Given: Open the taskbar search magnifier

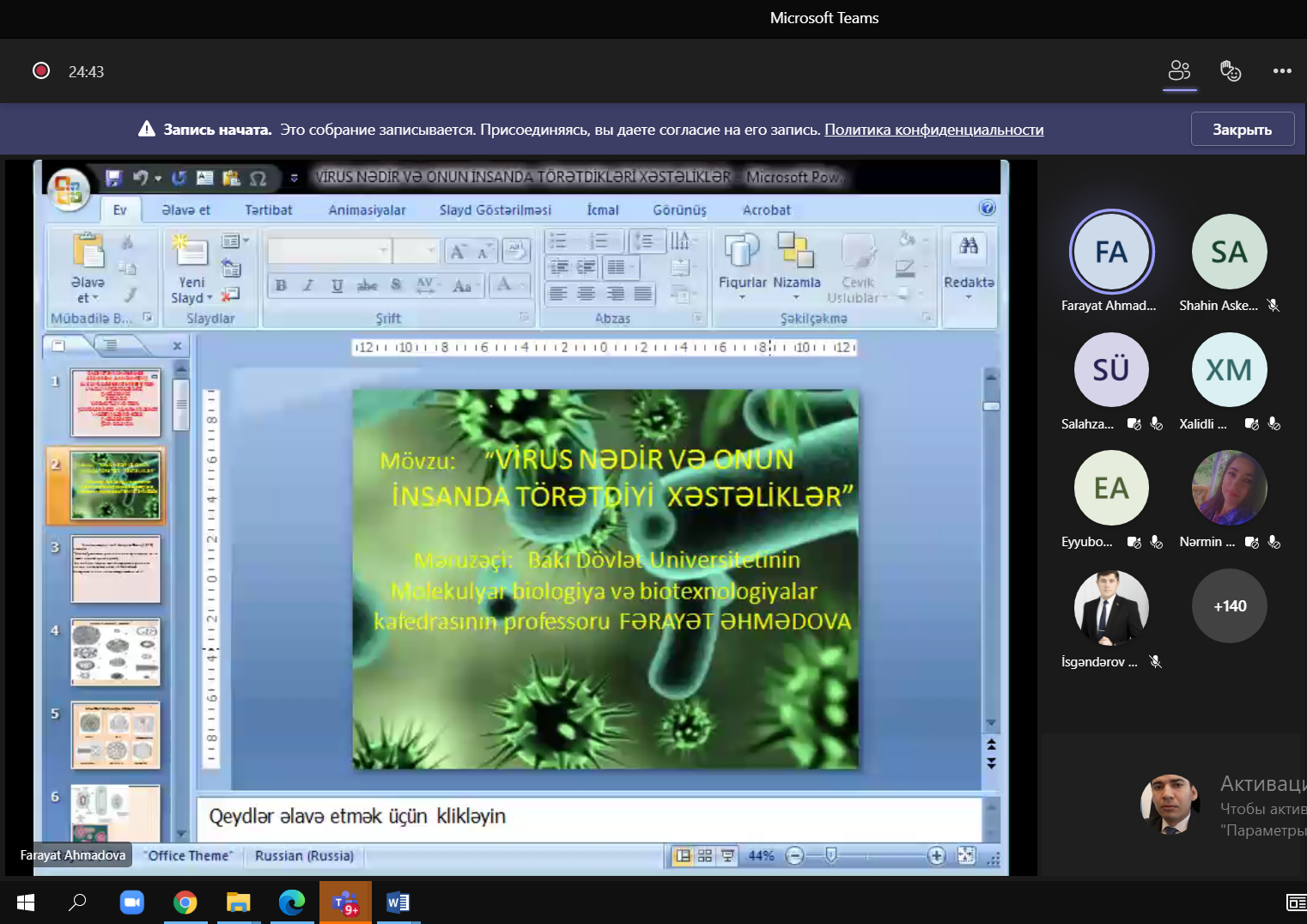Looking at the screenshot, I should point(78,903).
